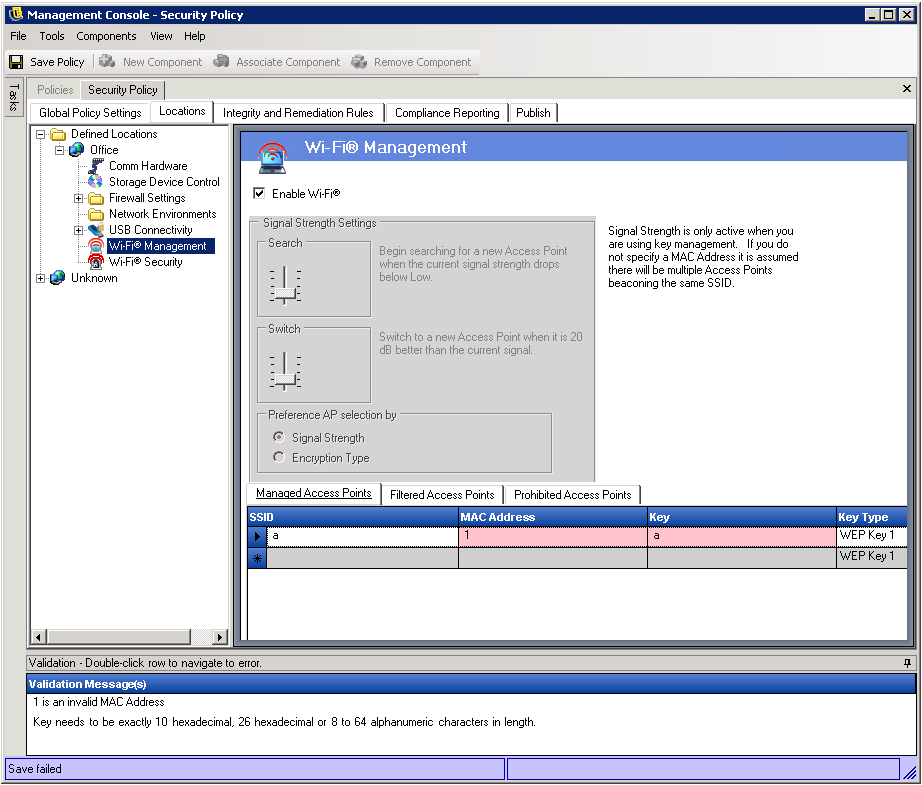Screen dimensions: 922x785
Task: Click the USB Connectivity plug icon
Action: tap(96, 230)
